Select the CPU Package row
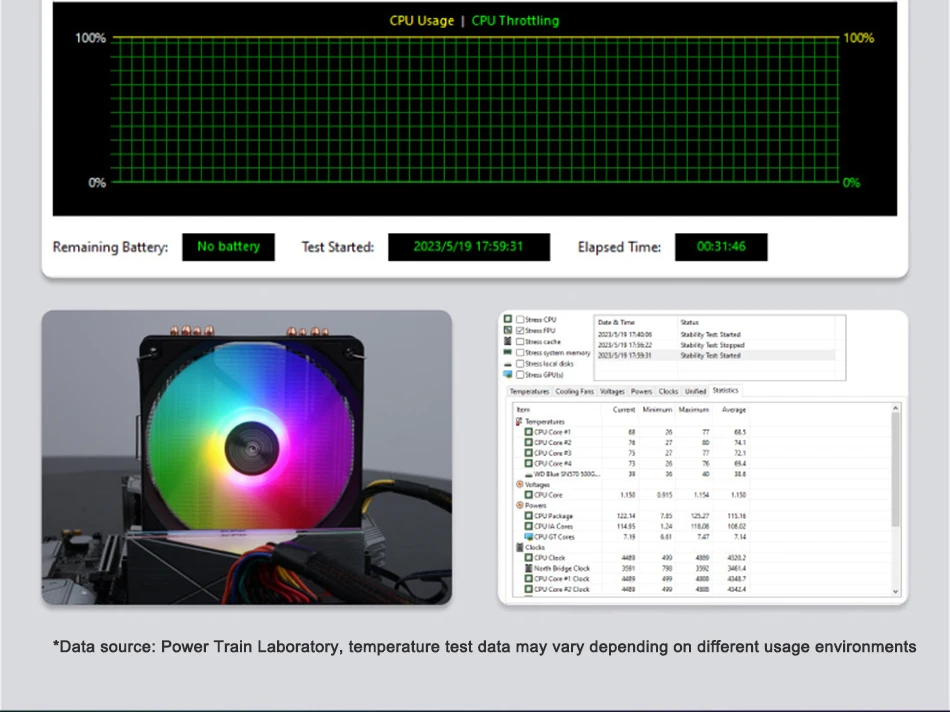The height and width of the screenshot is (712, 950). click(553, 516)
